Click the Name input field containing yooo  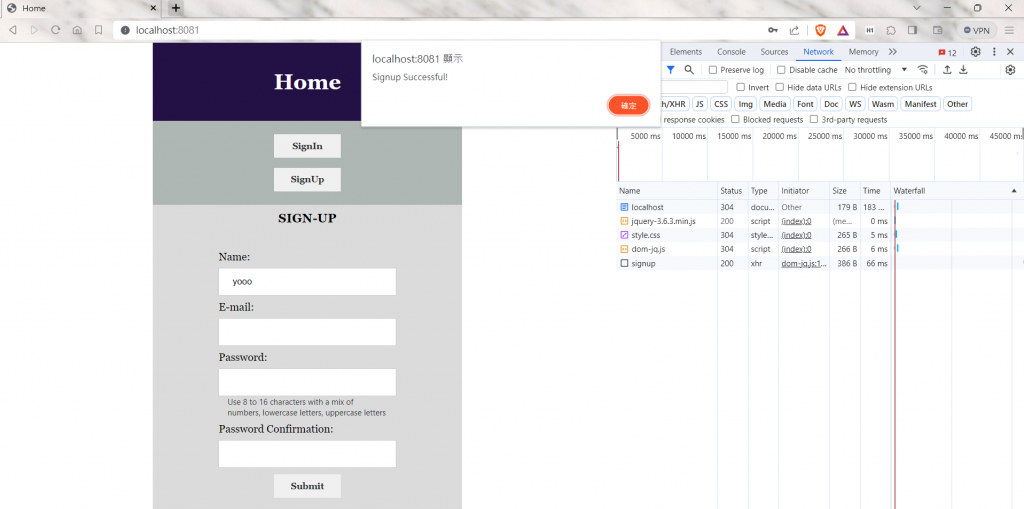[307, 282]
